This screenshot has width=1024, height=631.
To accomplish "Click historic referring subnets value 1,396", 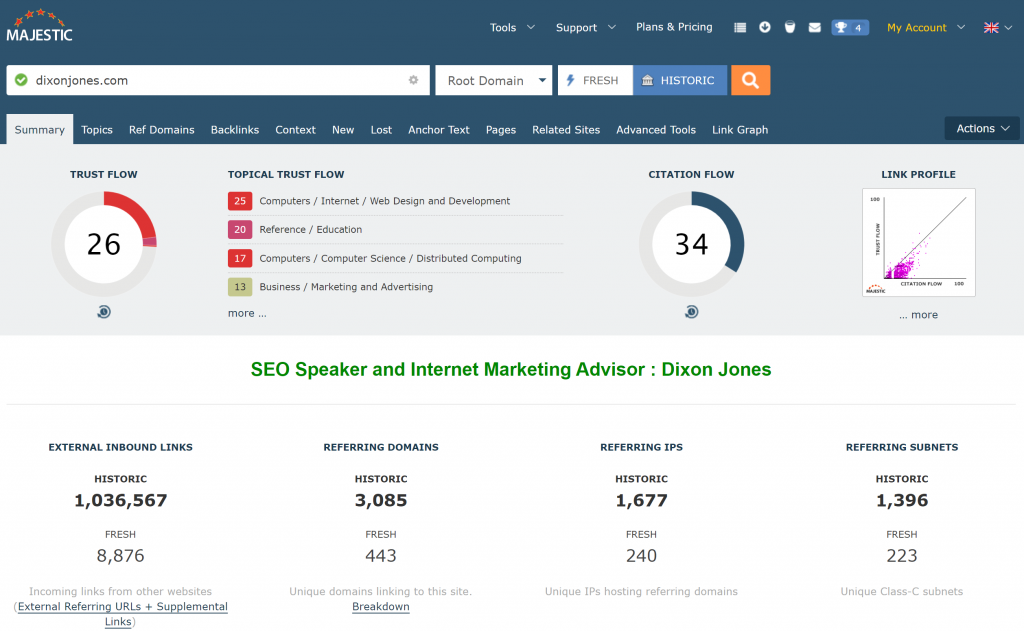I will pos(902,500).
